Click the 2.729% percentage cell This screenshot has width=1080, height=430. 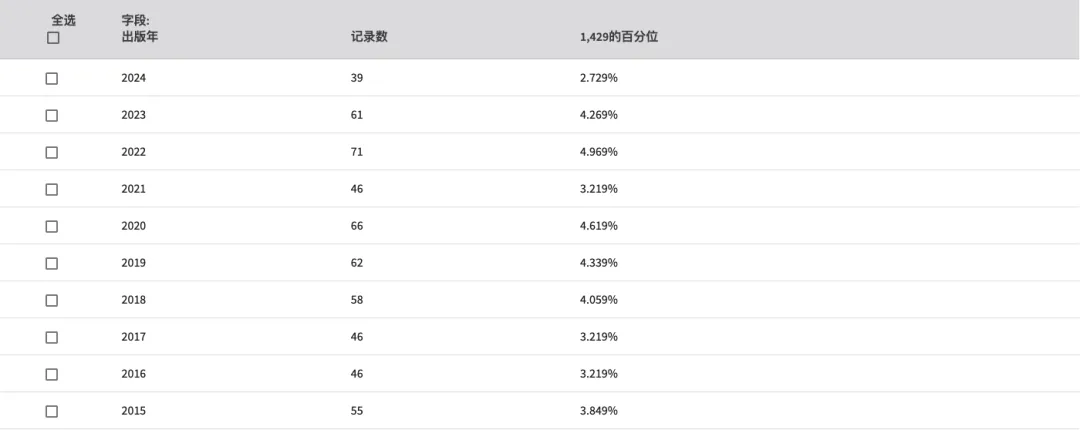(599, 78)
